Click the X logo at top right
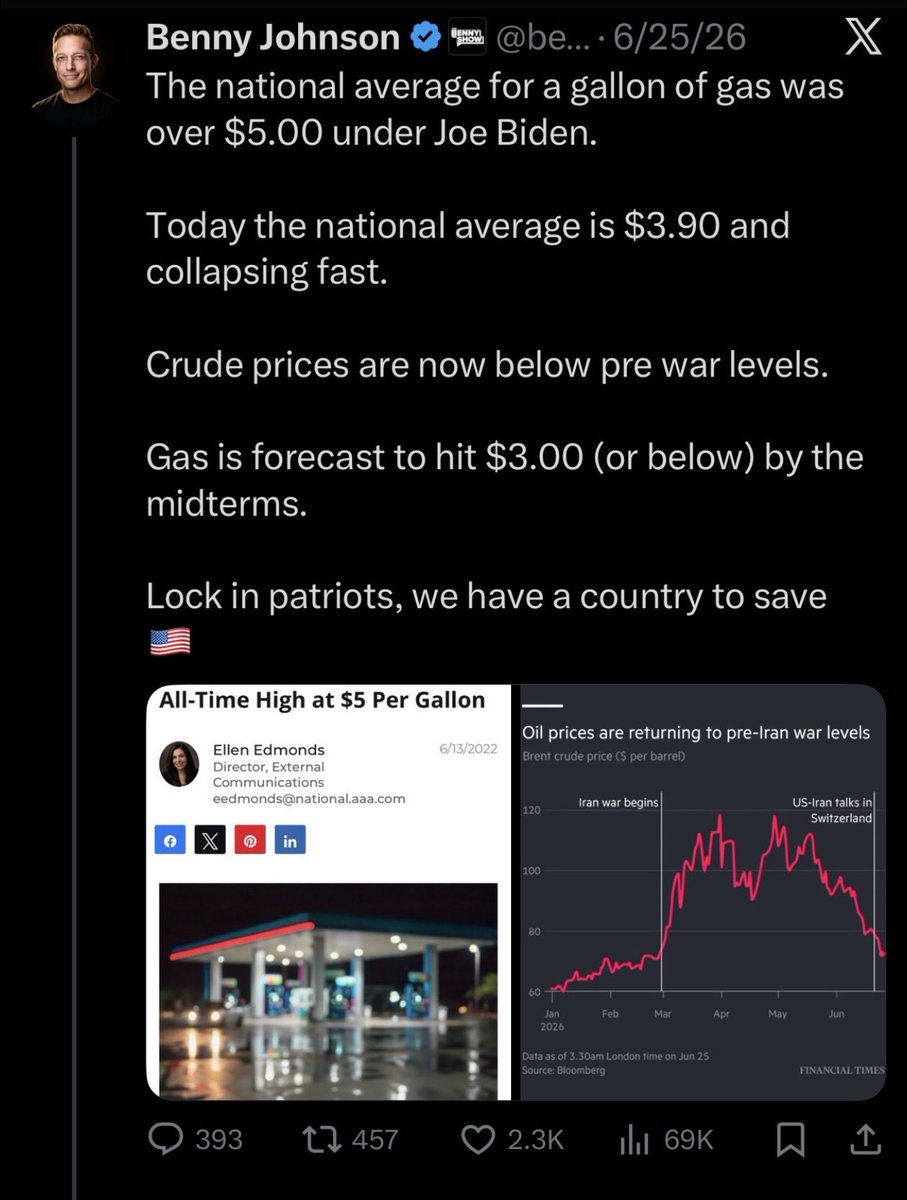 (864, 38)
